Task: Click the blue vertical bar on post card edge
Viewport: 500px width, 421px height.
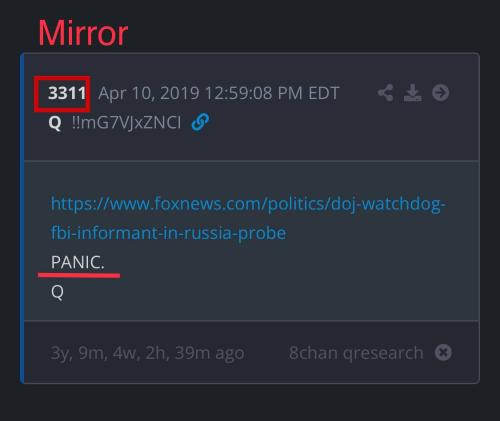Action: coord(22,218)
